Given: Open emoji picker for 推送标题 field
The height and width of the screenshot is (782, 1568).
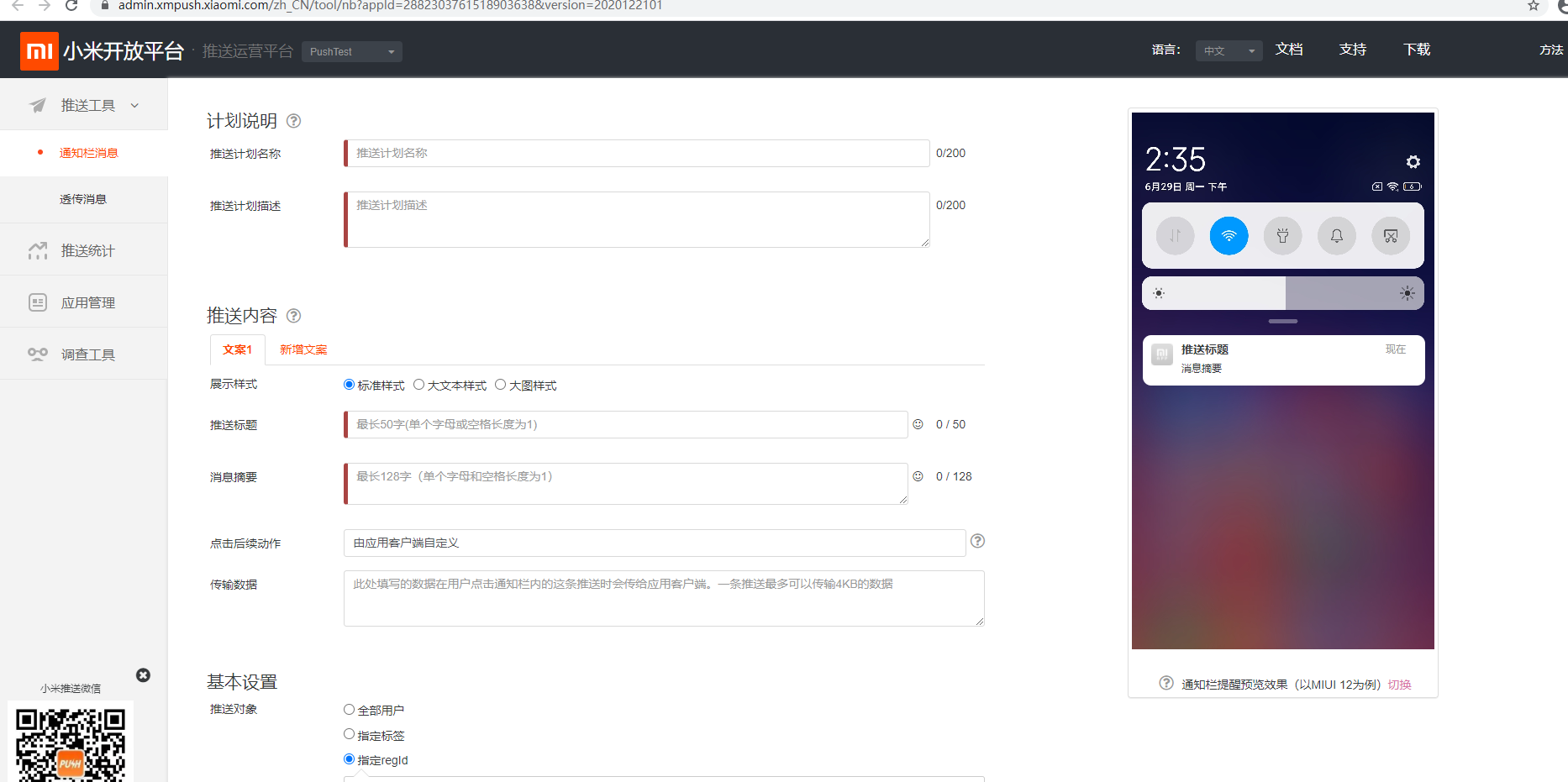Looking at the screenshot, I should point(918,424).
